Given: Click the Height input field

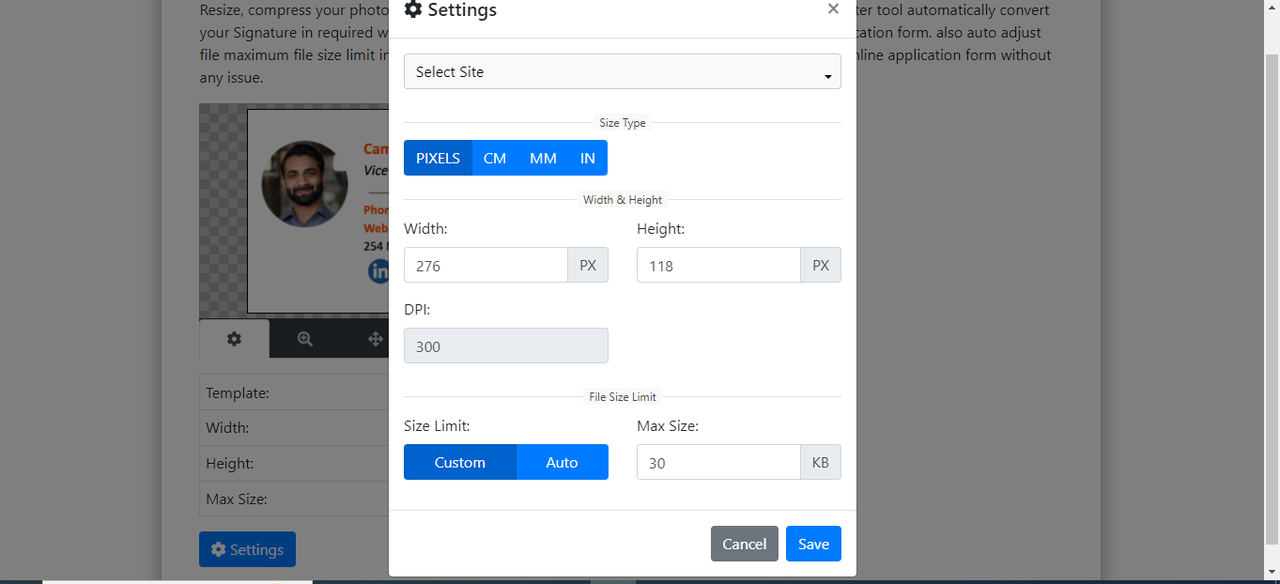Looking at the screenshot, I should (x=718, y=266).
